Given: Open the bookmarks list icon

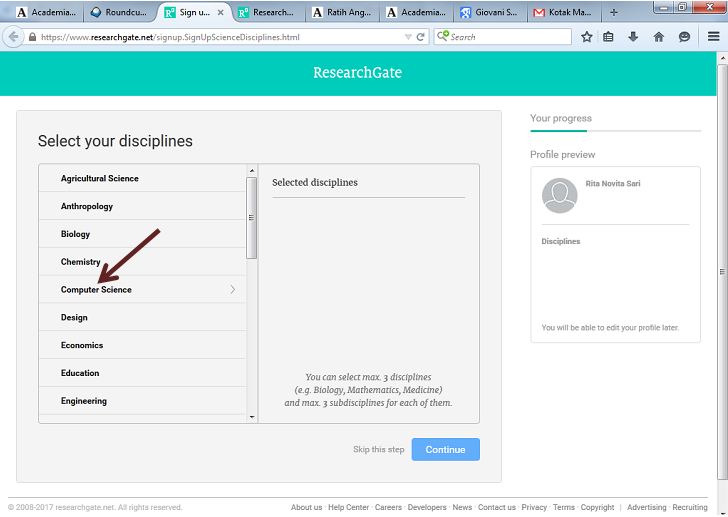Looking at the screenshot, I should click(x=608, y=37).
